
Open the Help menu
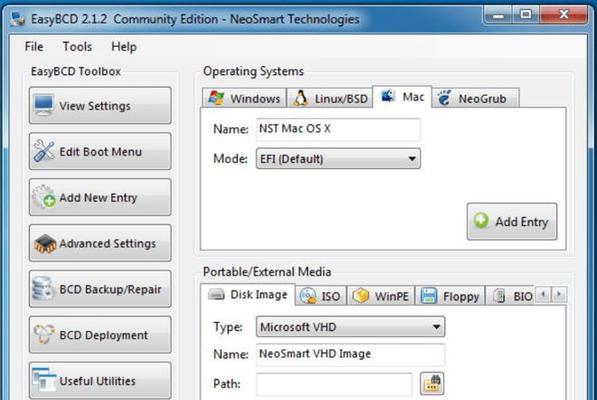tap(124, 46)
